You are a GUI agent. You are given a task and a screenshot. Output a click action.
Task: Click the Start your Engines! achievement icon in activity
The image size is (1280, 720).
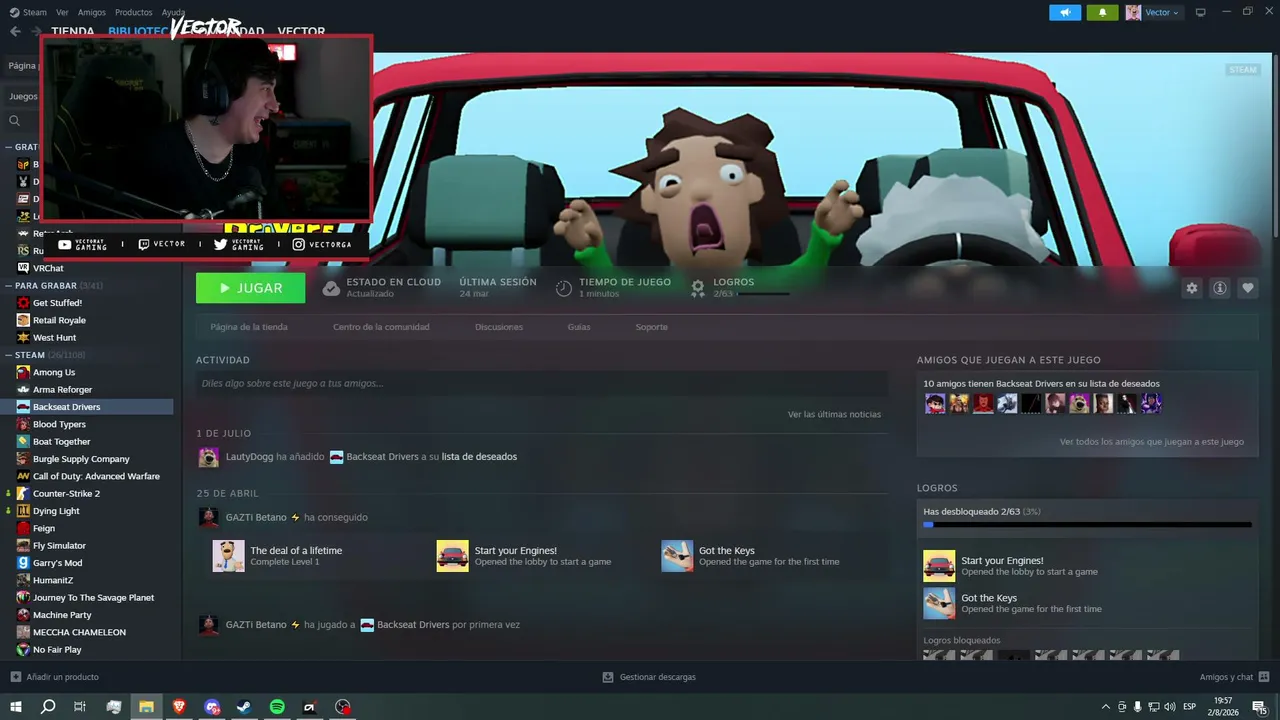[452, 556]
